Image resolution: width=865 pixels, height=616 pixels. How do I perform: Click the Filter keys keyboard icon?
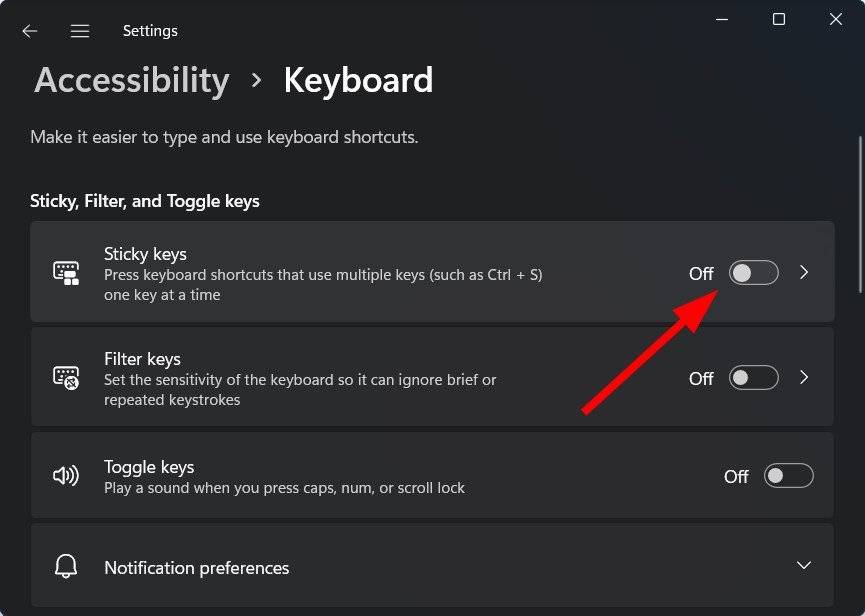pyautogui.click(x=66, y=378)
